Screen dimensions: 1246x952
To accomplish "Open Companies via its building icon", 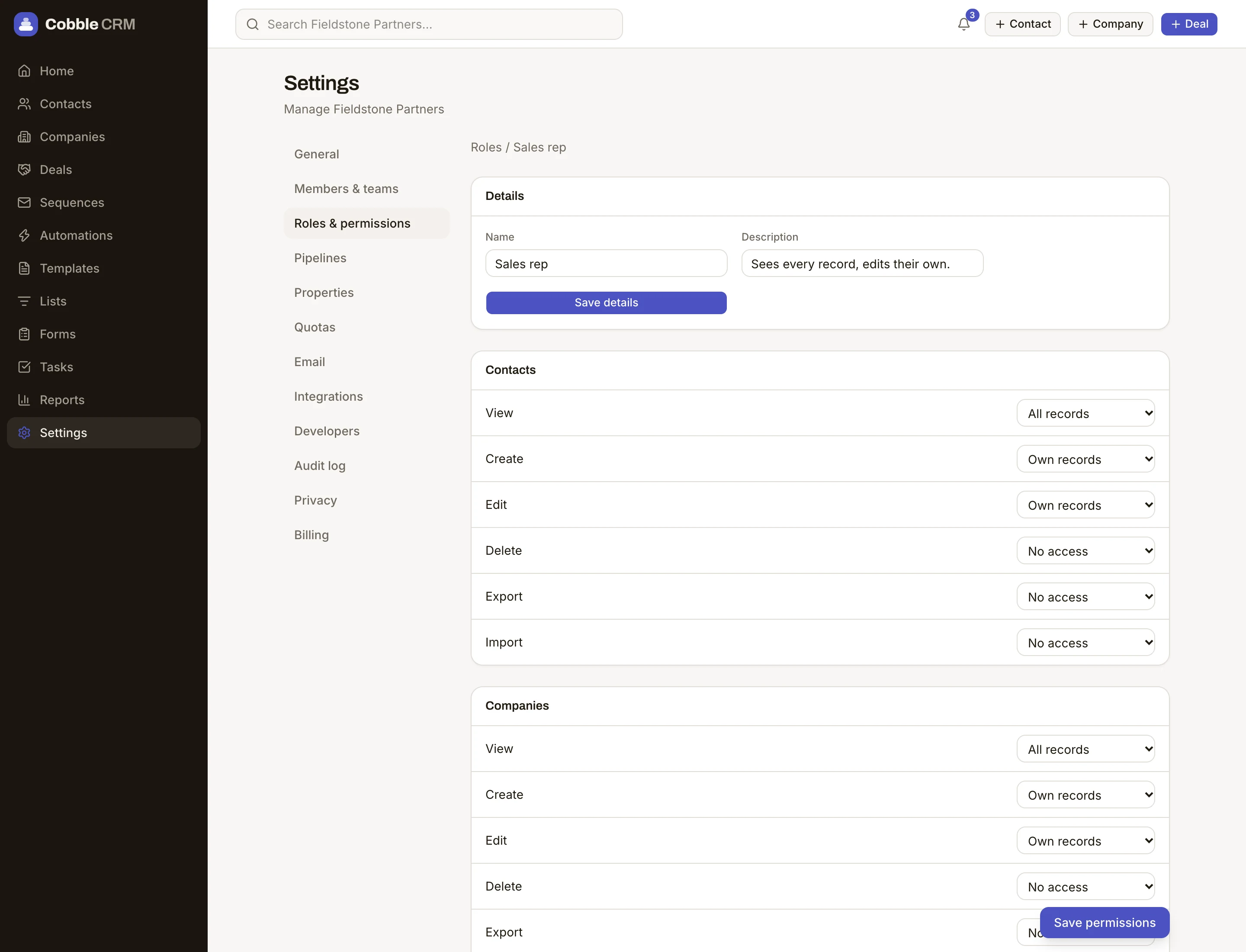I will [x=24, y=137].
